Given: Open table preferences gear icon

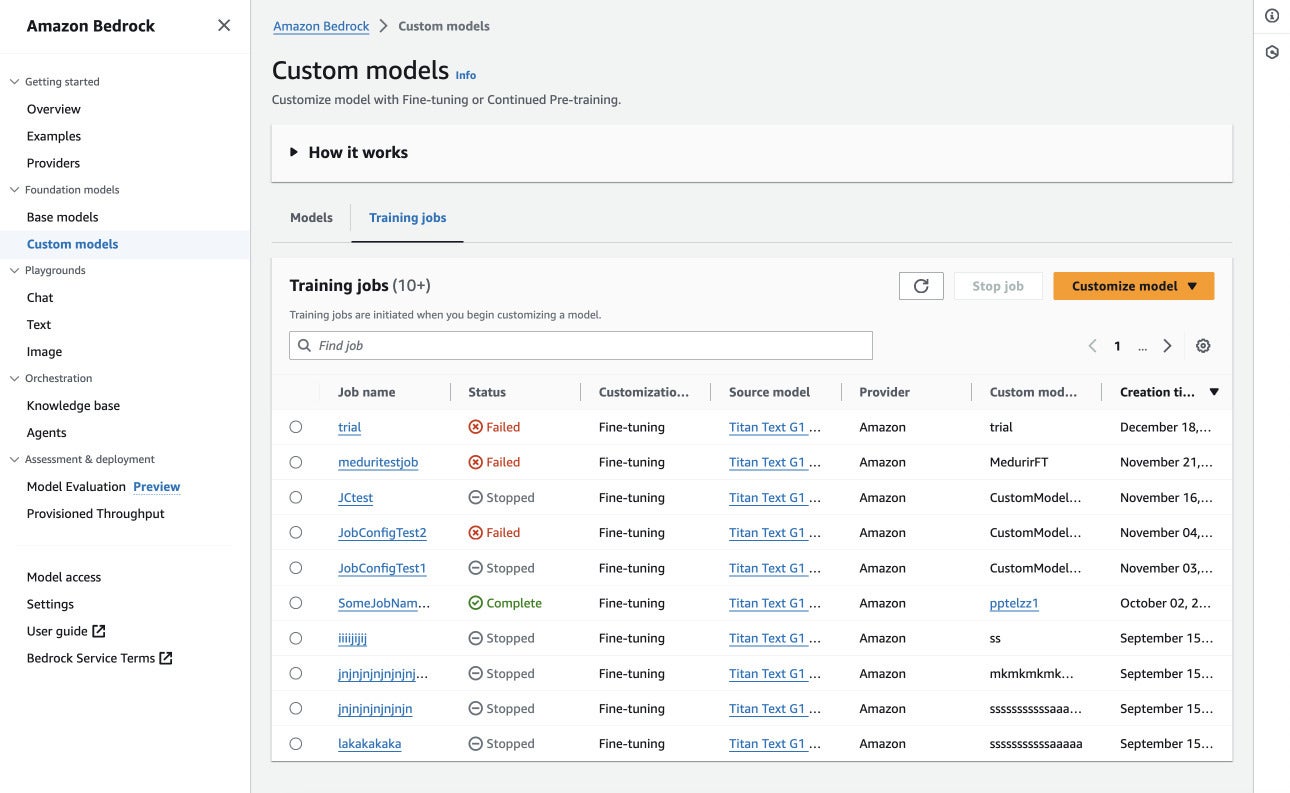Looking at the screenshot, I should point(1203,346).
